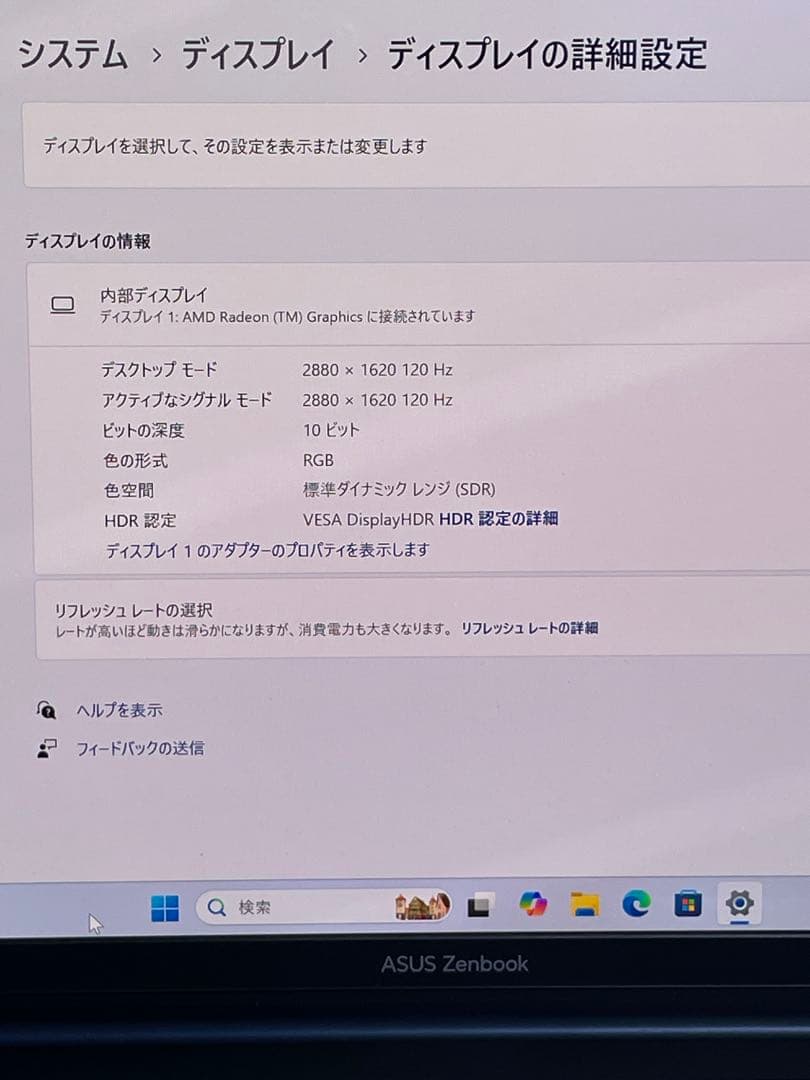Image resolution: width=810 pixels, height=1080 pixels.
Task: Open File Explorer from the taskbar
Action: (587, 906)
